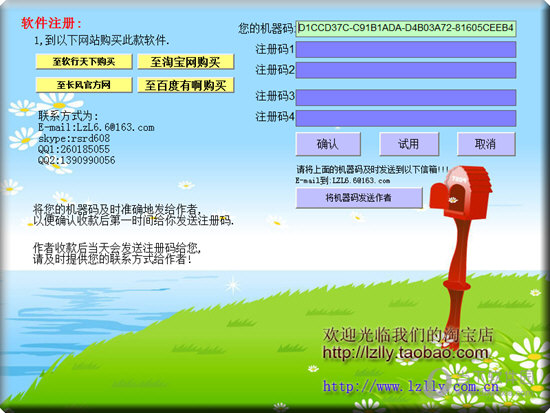This screenshot has width=550, height=413.
Task: Choose the 至百度有啊购买 button
Action: click(x=186, y=85)
